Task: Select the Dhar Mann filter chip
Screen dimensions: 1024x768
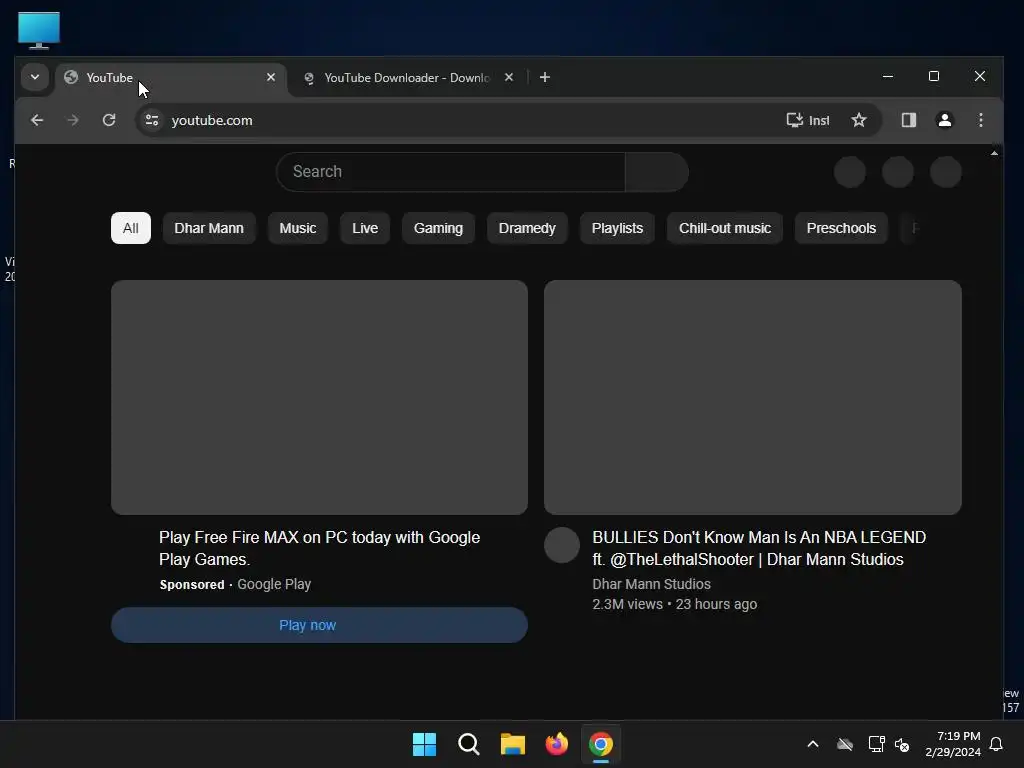Action: (209, 228)
